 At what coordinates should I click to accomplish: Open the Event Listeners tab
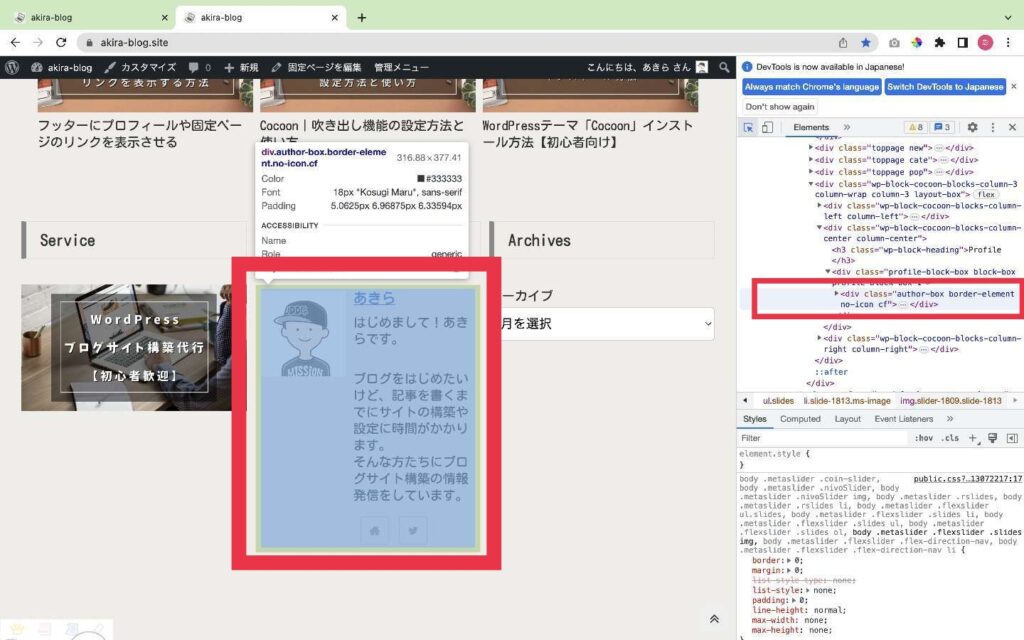point(904,419)
